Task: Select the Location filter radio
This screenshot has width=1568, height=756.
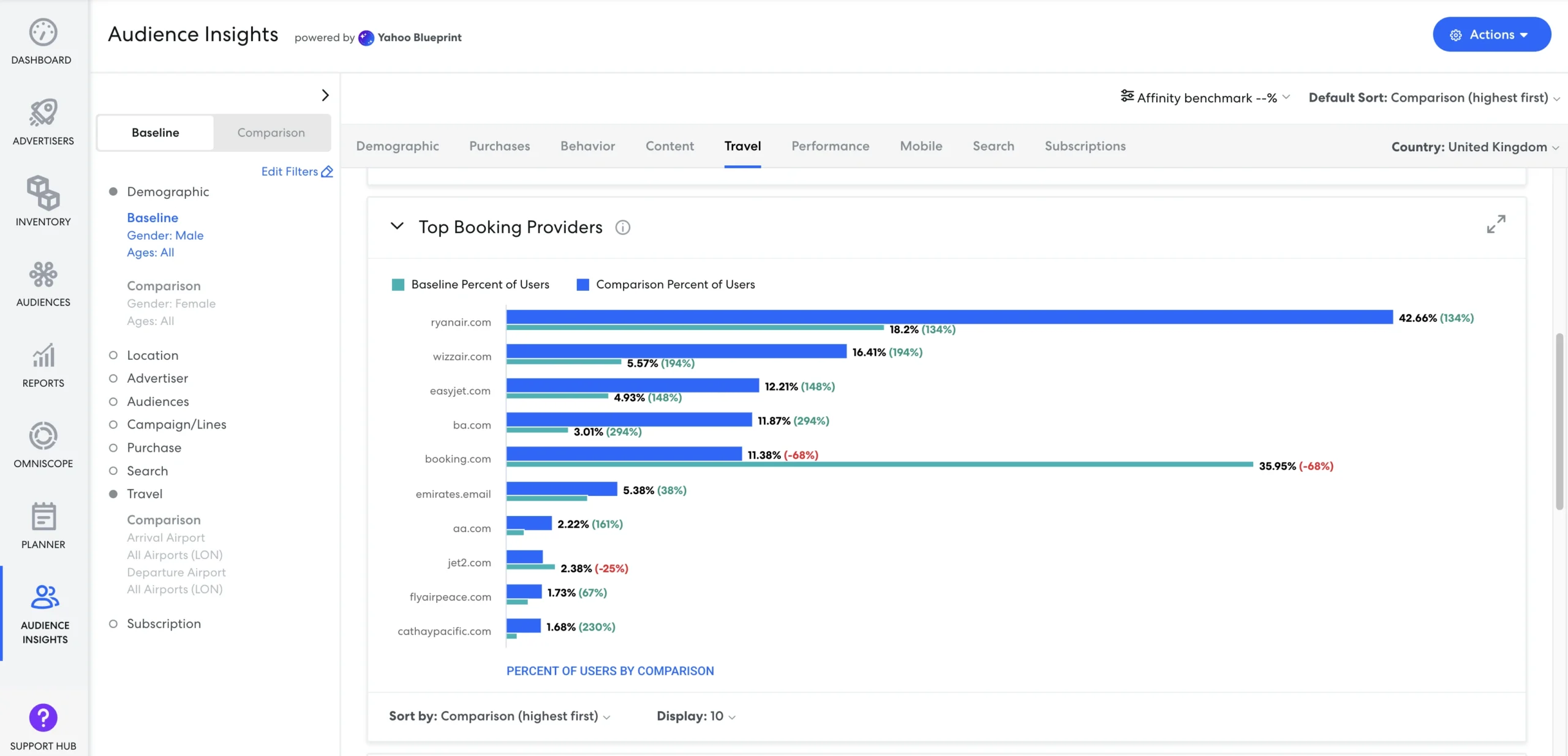Action: click(113, 355)
